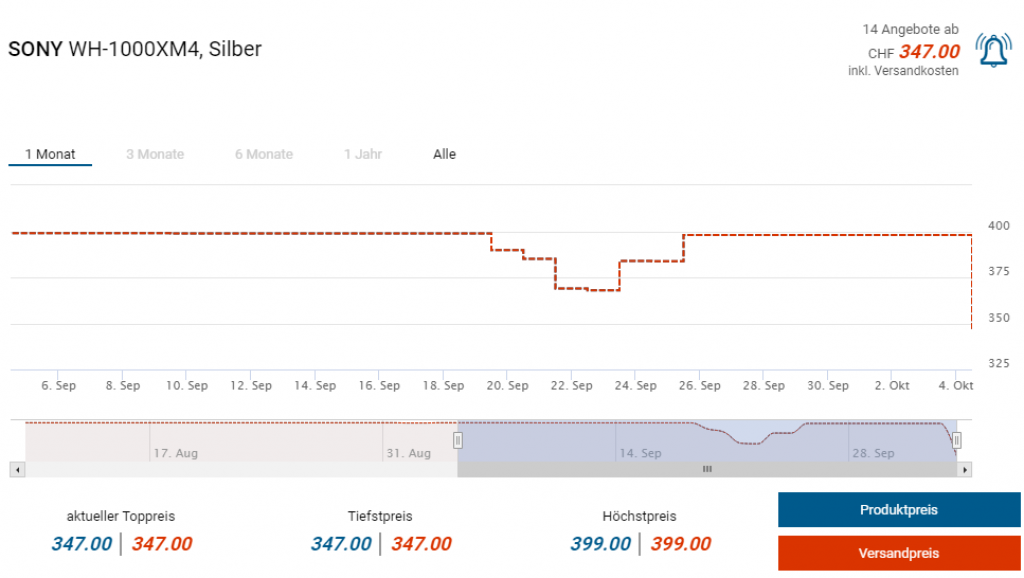Click the price alert bell icon
This screenshot has height=578, width=1024.
point(993,50)
